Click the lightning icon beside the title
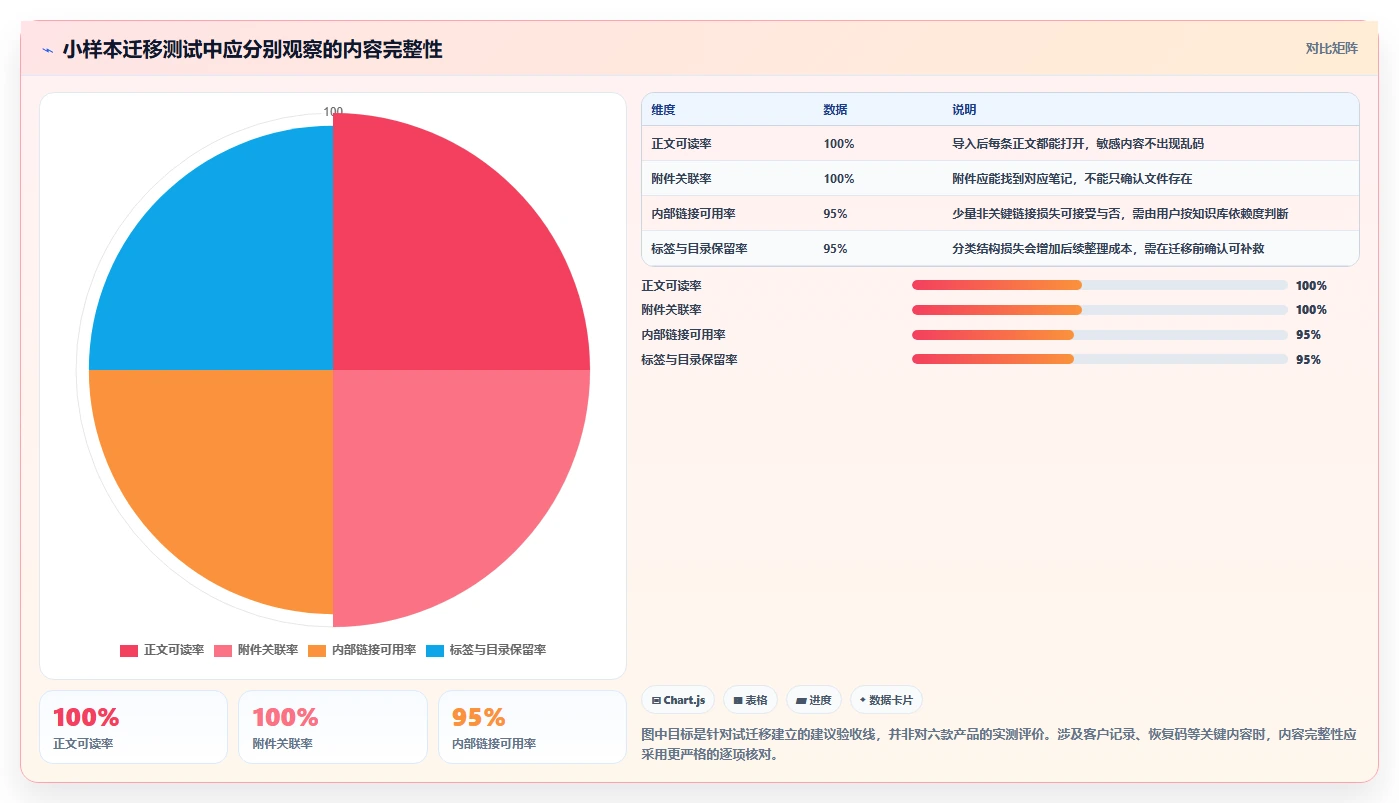The height and width of the screenshot is (803, 1399). [x=48, y=50]
